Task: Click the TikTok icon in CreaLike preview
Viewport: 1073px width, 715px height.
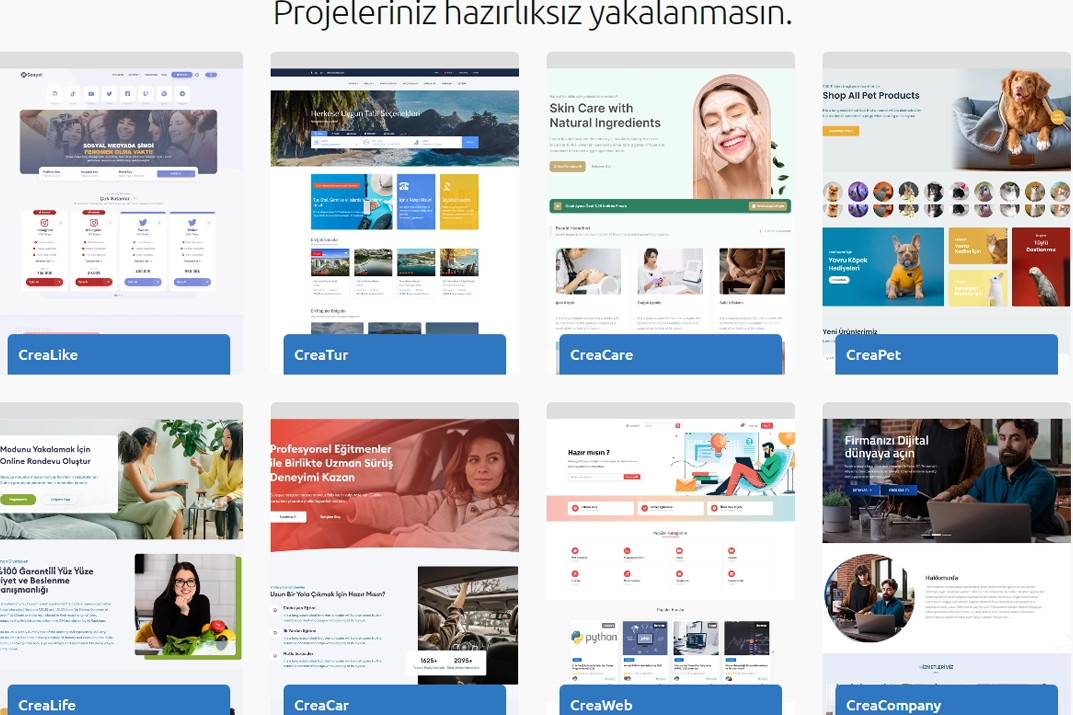Action: pos(73,94)
